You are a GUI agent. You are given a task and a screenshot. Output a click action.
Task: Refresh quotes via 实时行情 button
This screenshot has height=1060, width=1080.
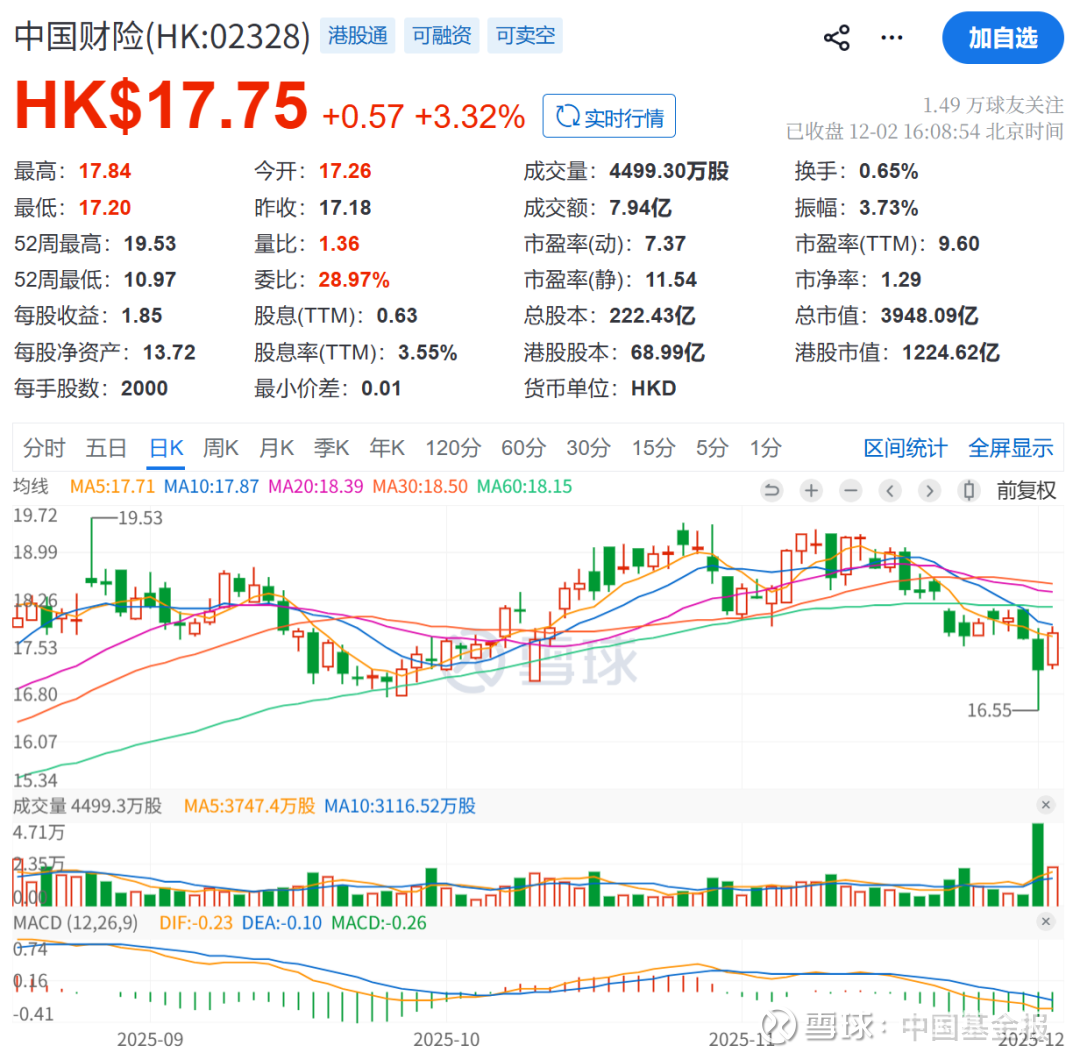(609, 116)
